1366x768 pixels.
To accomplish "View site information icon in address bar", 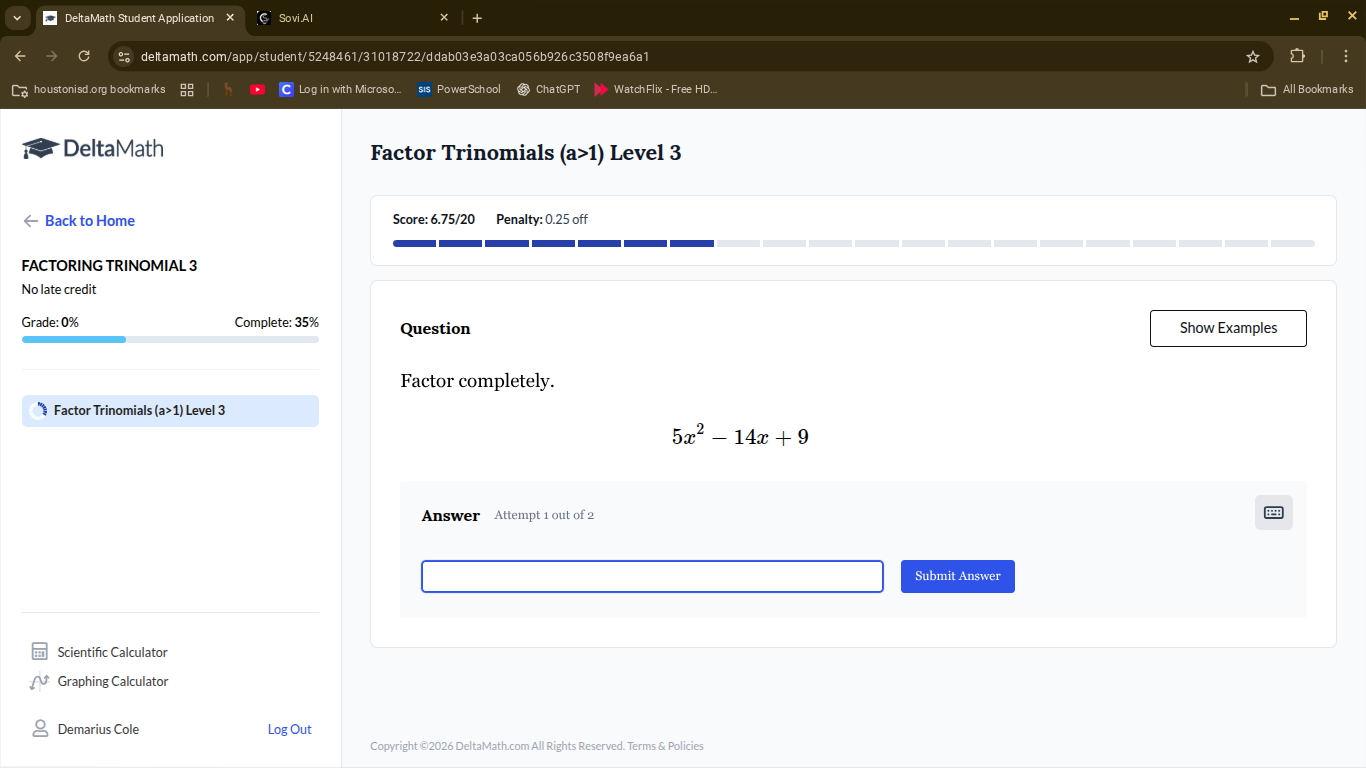I will (123, 56).
